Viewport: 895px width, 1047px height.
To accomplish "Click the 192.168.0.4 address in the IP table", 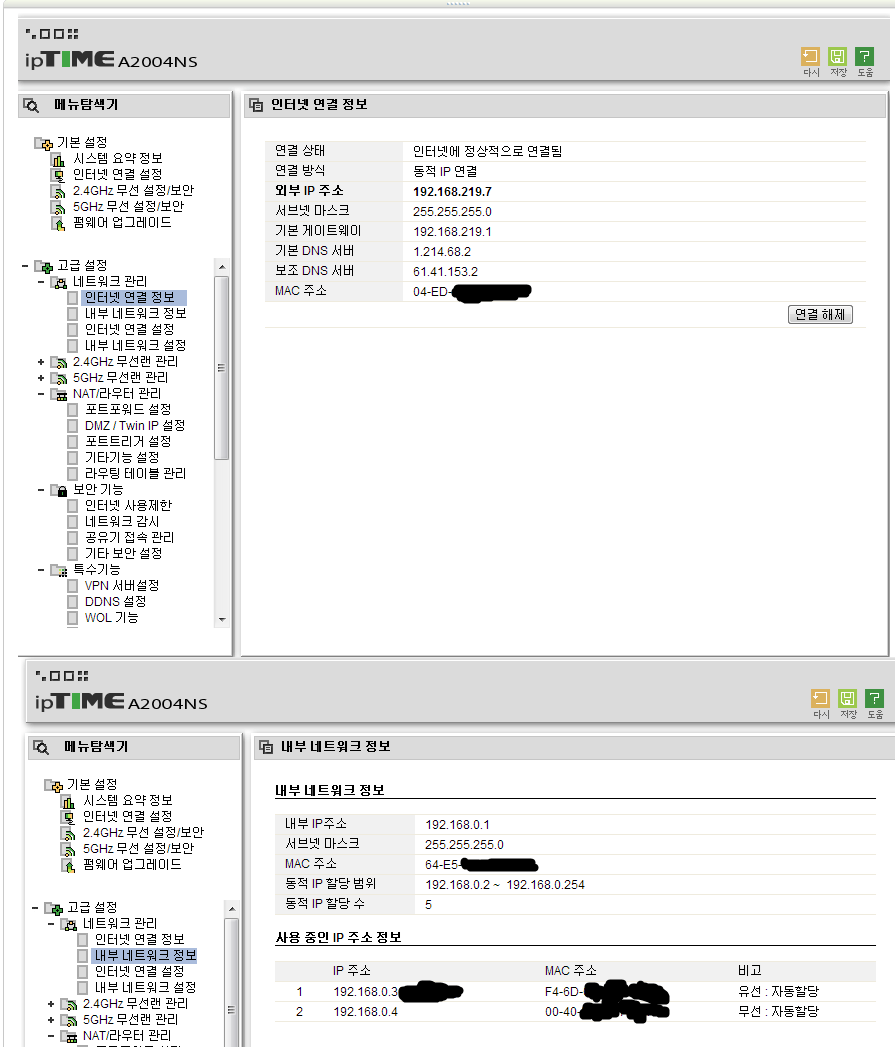I will [x=365, y=1012].
